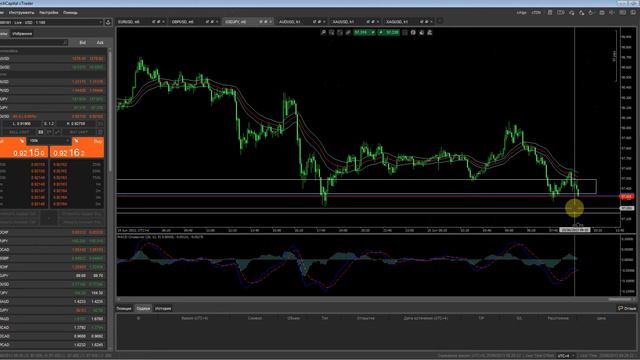The image size is (640, 360).
Task: Click the 0.92149 bid price in the market depth
Action: coord(38,178)
